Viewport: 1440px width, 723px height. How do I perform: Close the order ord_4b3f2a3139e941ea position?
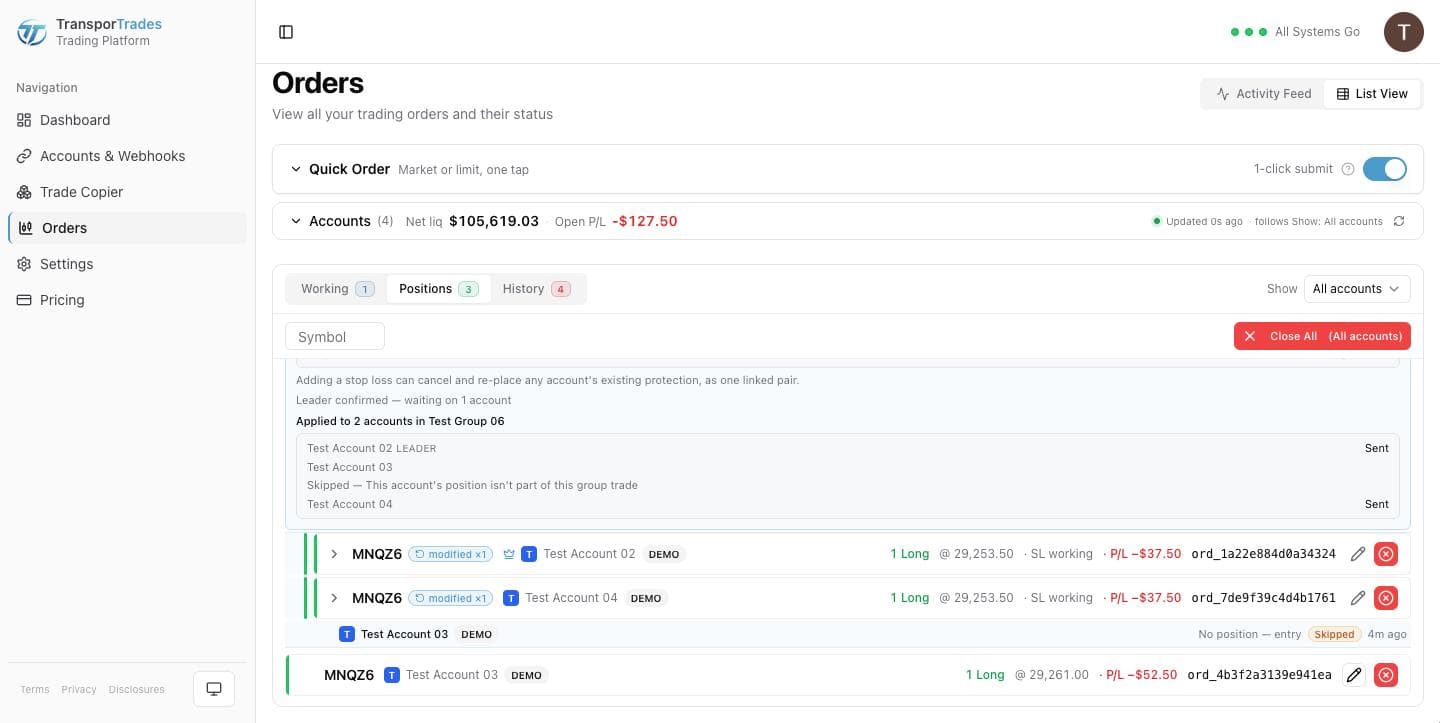point(1386,675)
